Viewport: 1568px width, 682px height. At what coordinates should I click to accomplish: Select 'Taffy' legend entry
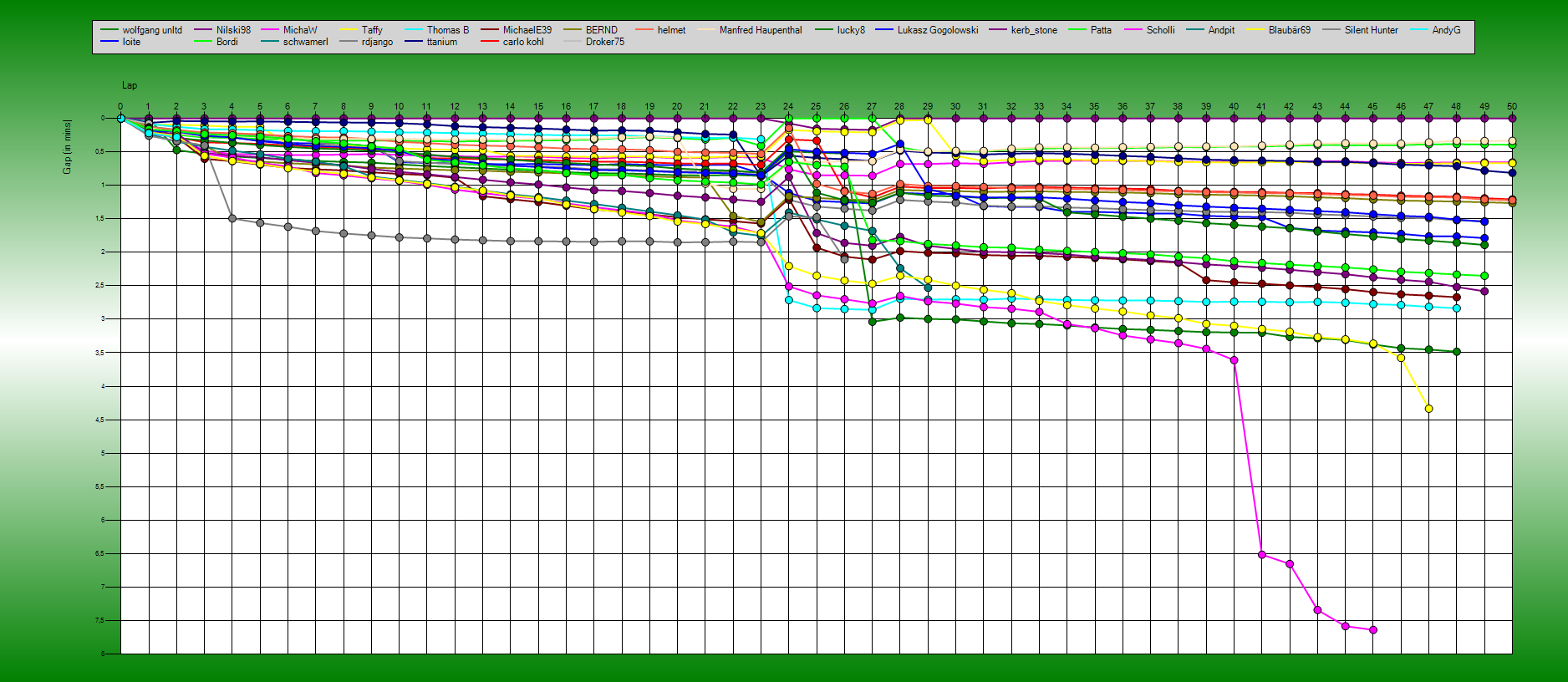(372, 30)
